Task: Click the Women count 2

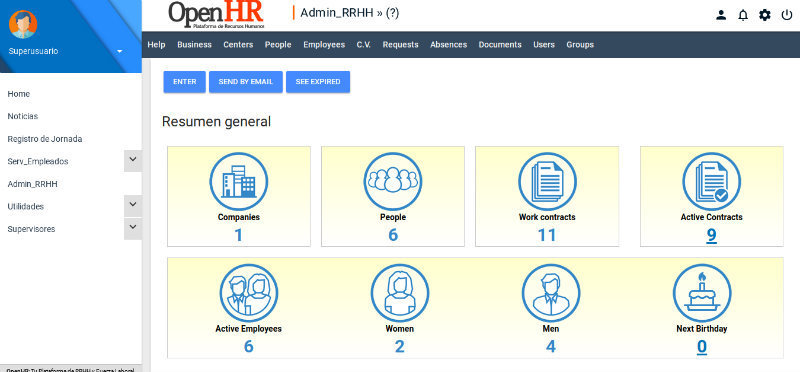Action: coord(399,346)
